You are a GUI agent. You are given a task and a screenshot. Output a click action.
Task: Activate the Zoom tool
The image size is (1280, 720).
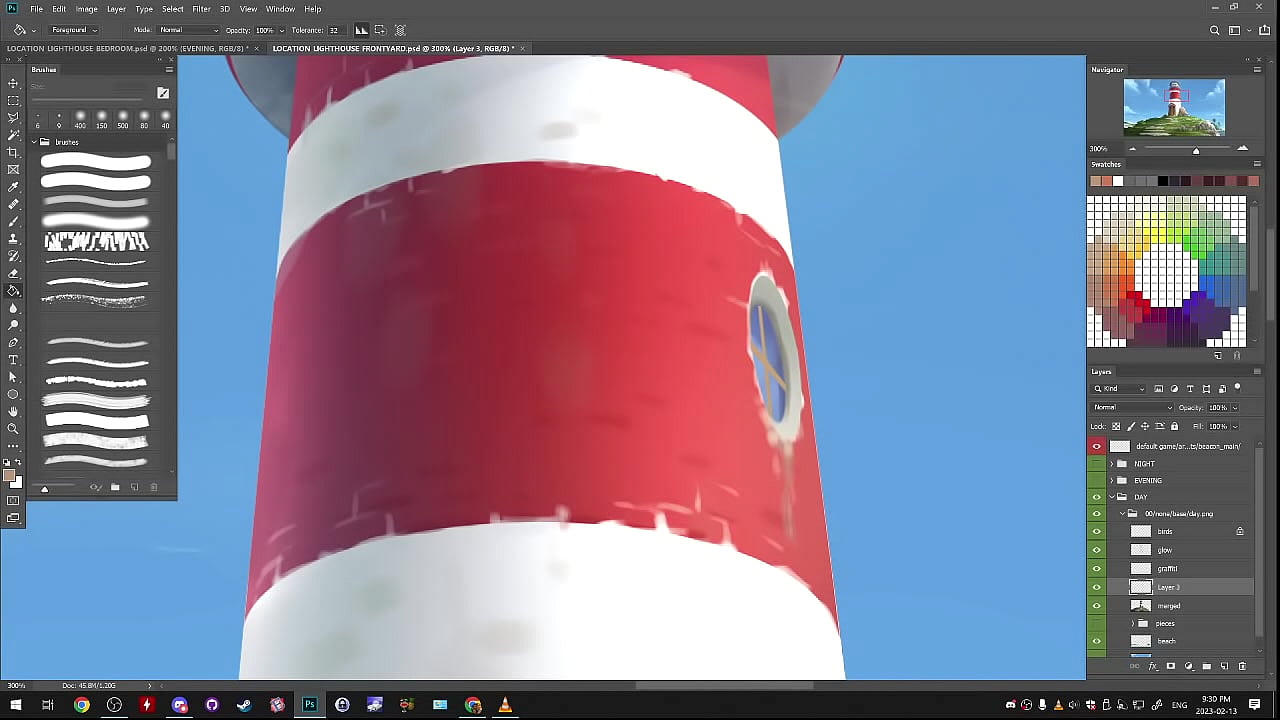tap(13, 428)
